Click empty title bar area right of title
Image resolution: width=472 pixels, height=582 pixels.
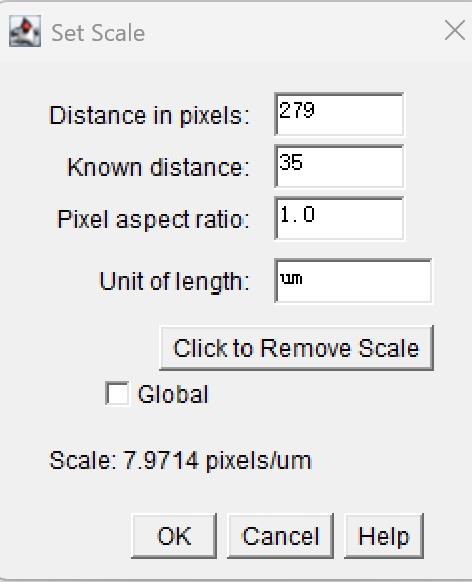click(293, 32)
